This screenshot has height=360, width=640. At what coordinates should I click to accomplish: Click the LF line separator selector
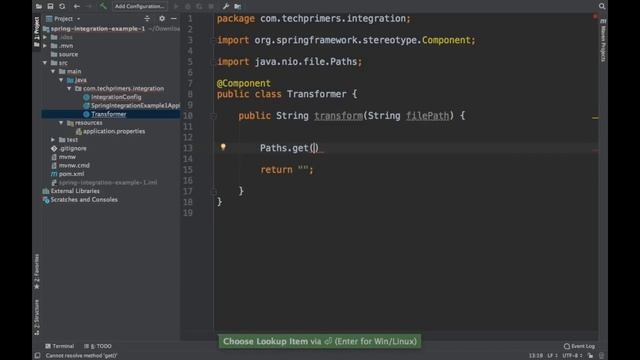tap(552, 356)
